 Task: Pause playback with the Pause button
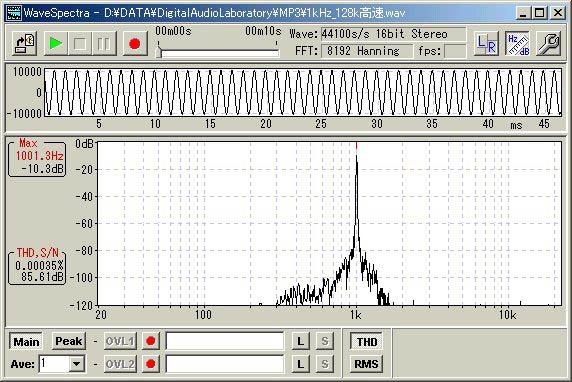[x=104, y=43]
